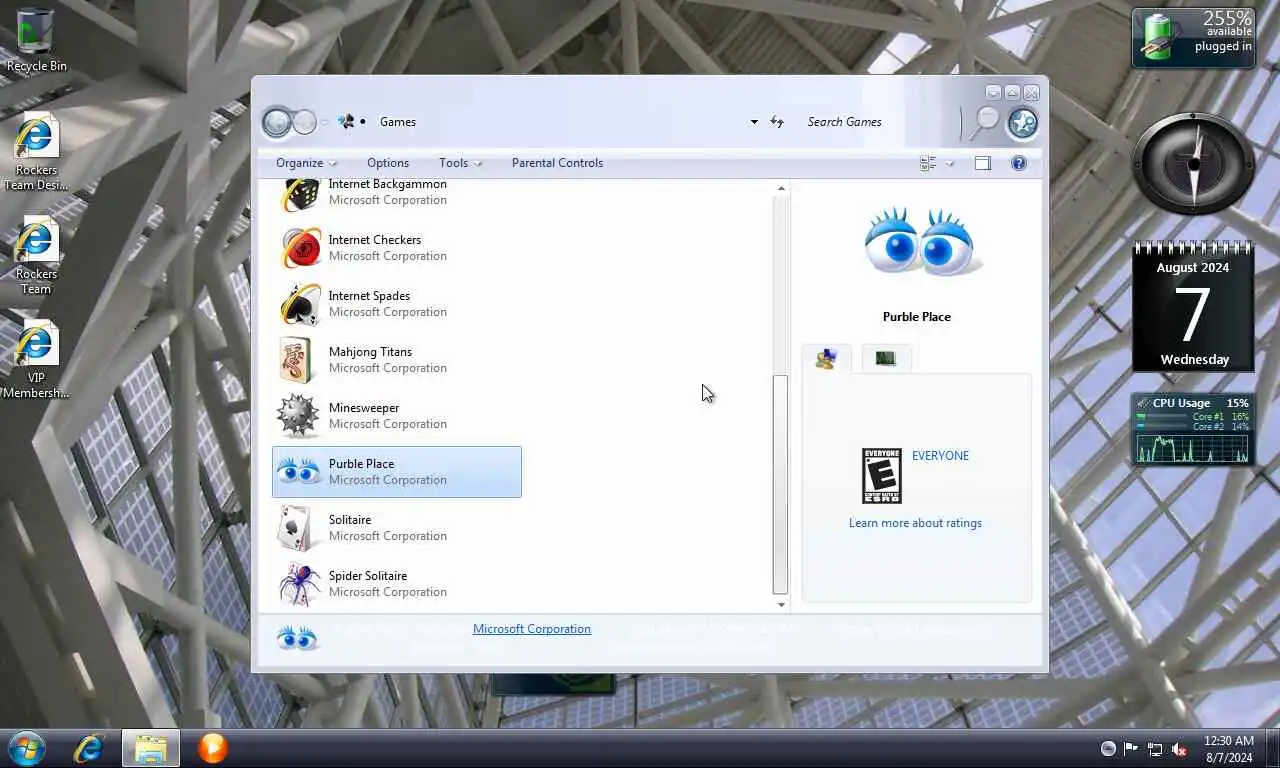Open the performance tab in preview pane
The width and height of the screenshot is (1280, 768).
pos(886,359)
